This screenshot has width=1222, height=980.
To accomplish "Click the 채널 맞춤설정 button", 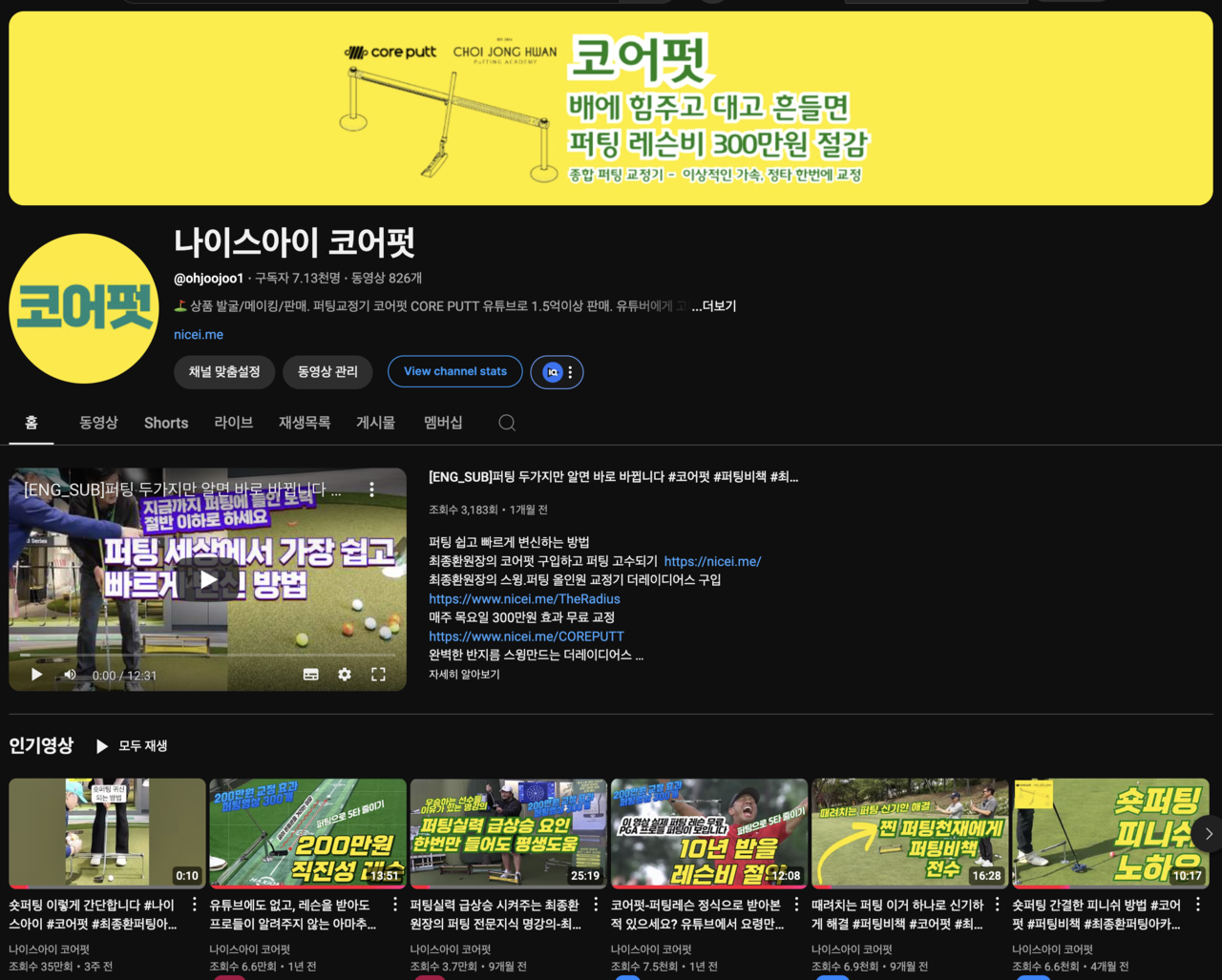I will pos(224,372).
